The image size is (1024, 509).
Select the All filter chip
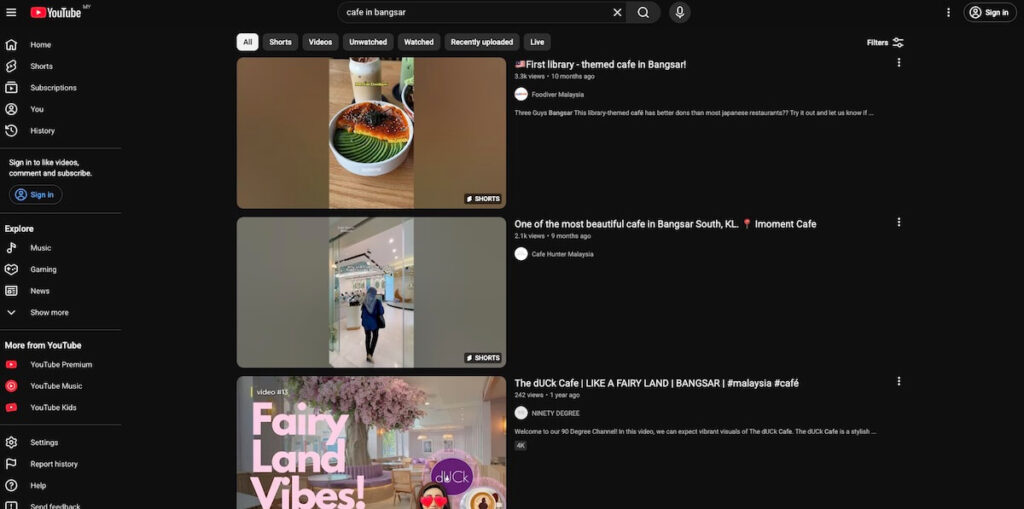(x=248, y=42)
